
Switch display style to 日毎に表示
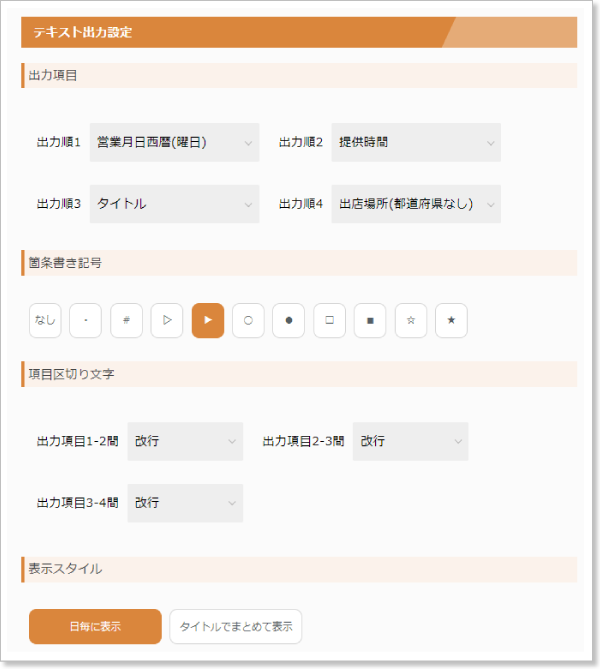coord(95,627)
